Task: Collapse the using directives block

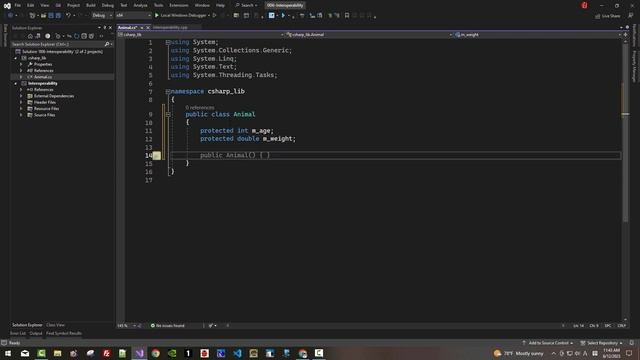Action: point(168,42)
